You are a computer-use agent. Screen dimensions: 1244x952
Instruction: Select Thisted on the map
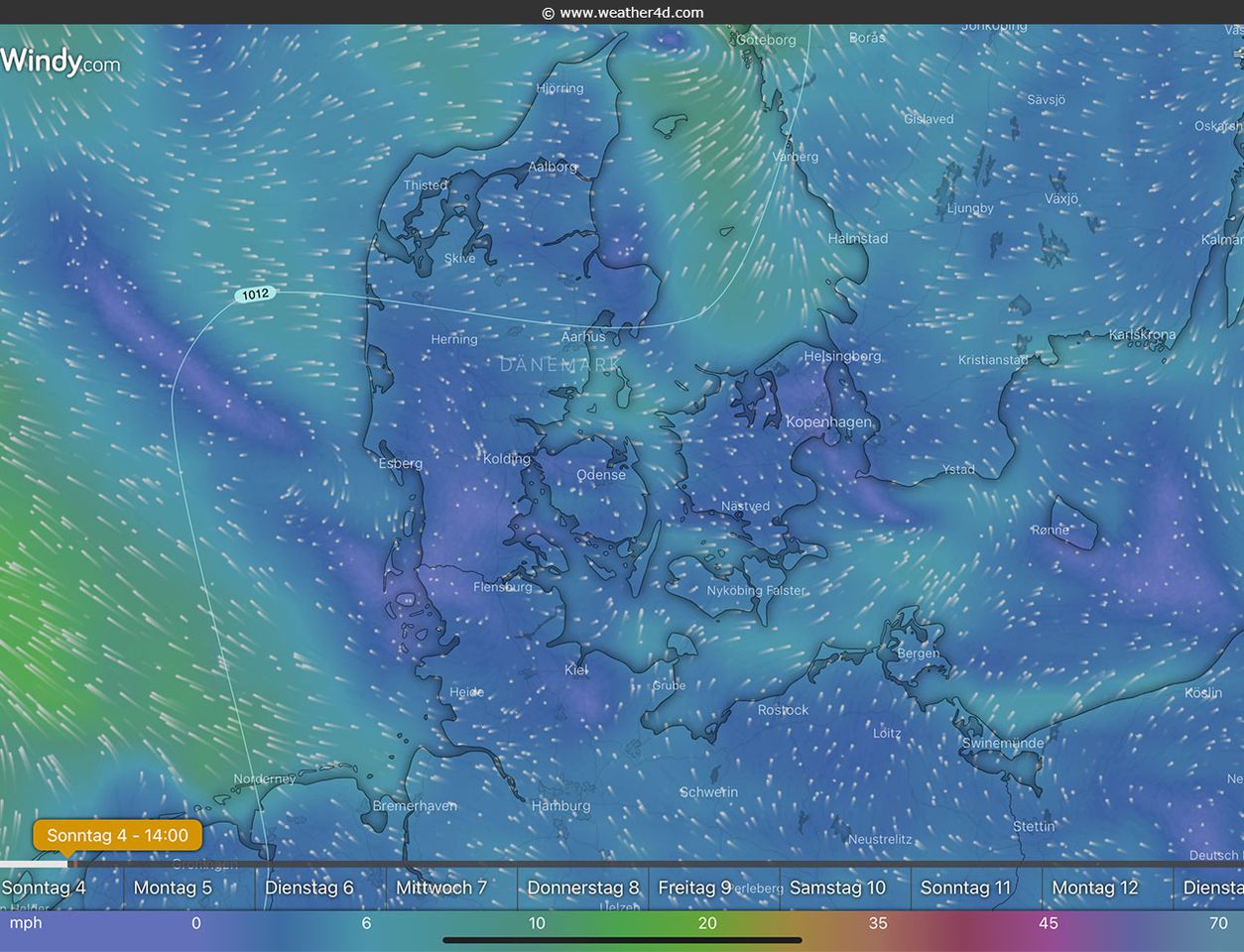tap(426, 184)
